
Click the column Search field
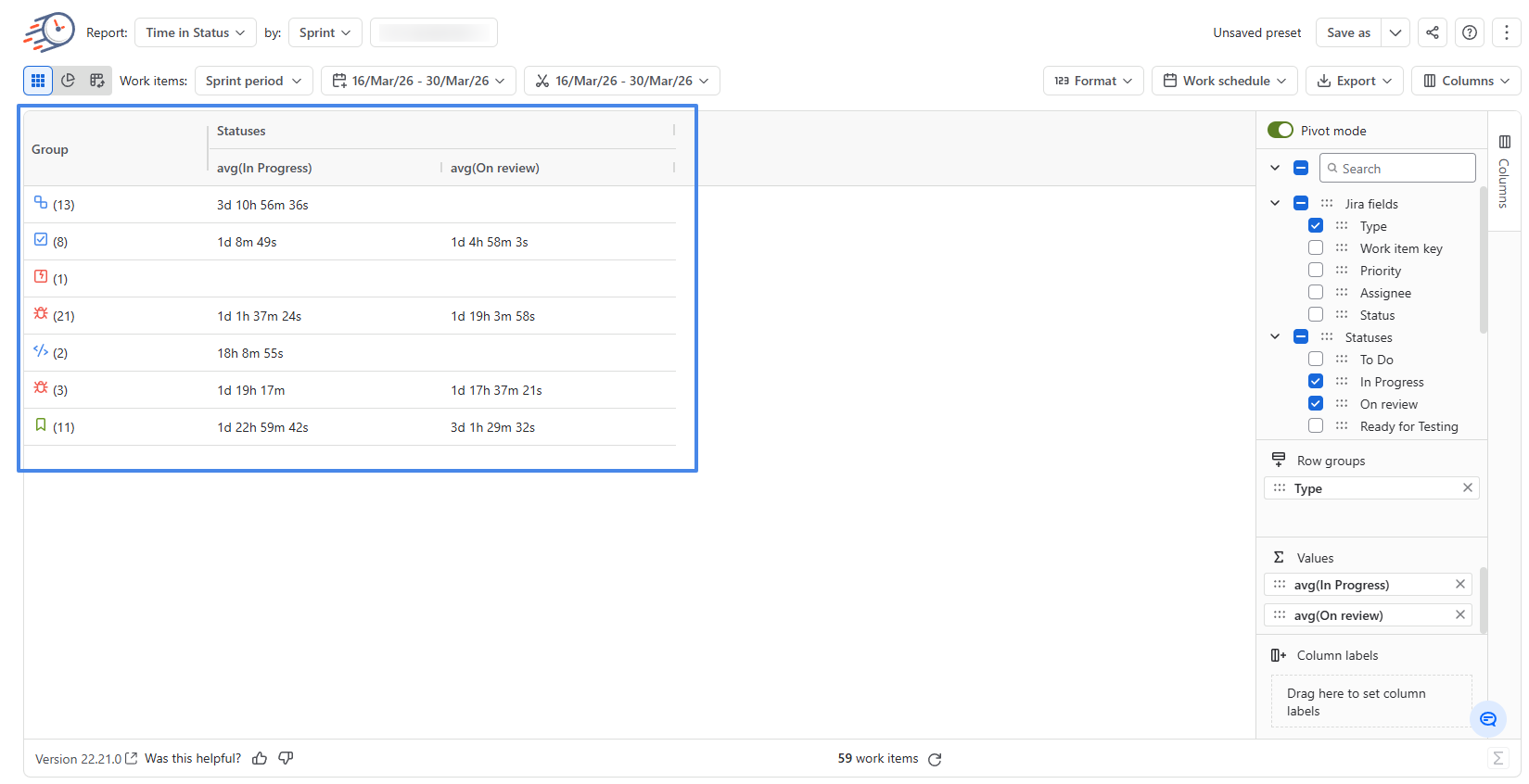pyautogui.click(x=1397, y=168)
